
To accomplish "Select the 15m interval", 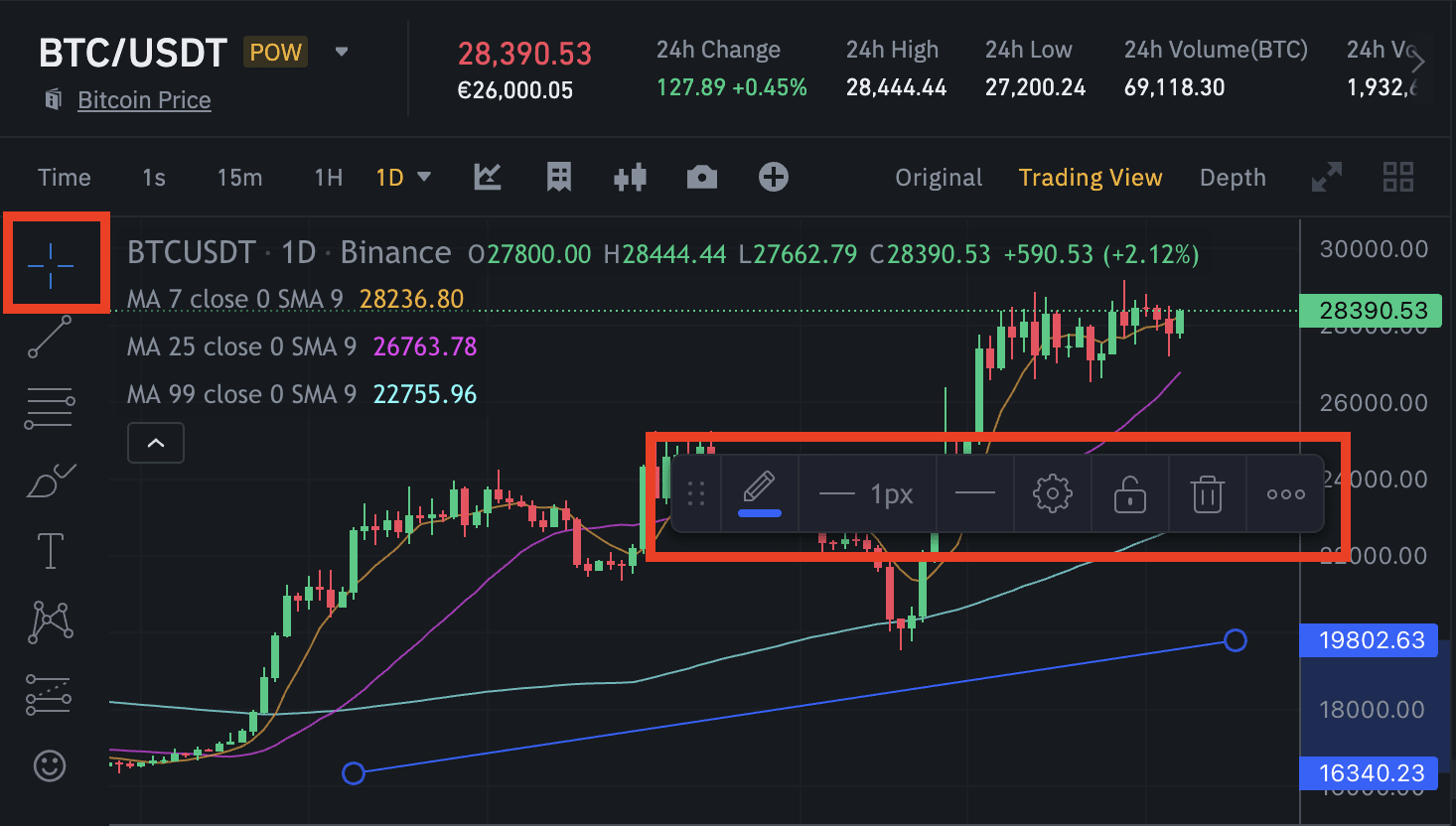I will pos(240,178).
